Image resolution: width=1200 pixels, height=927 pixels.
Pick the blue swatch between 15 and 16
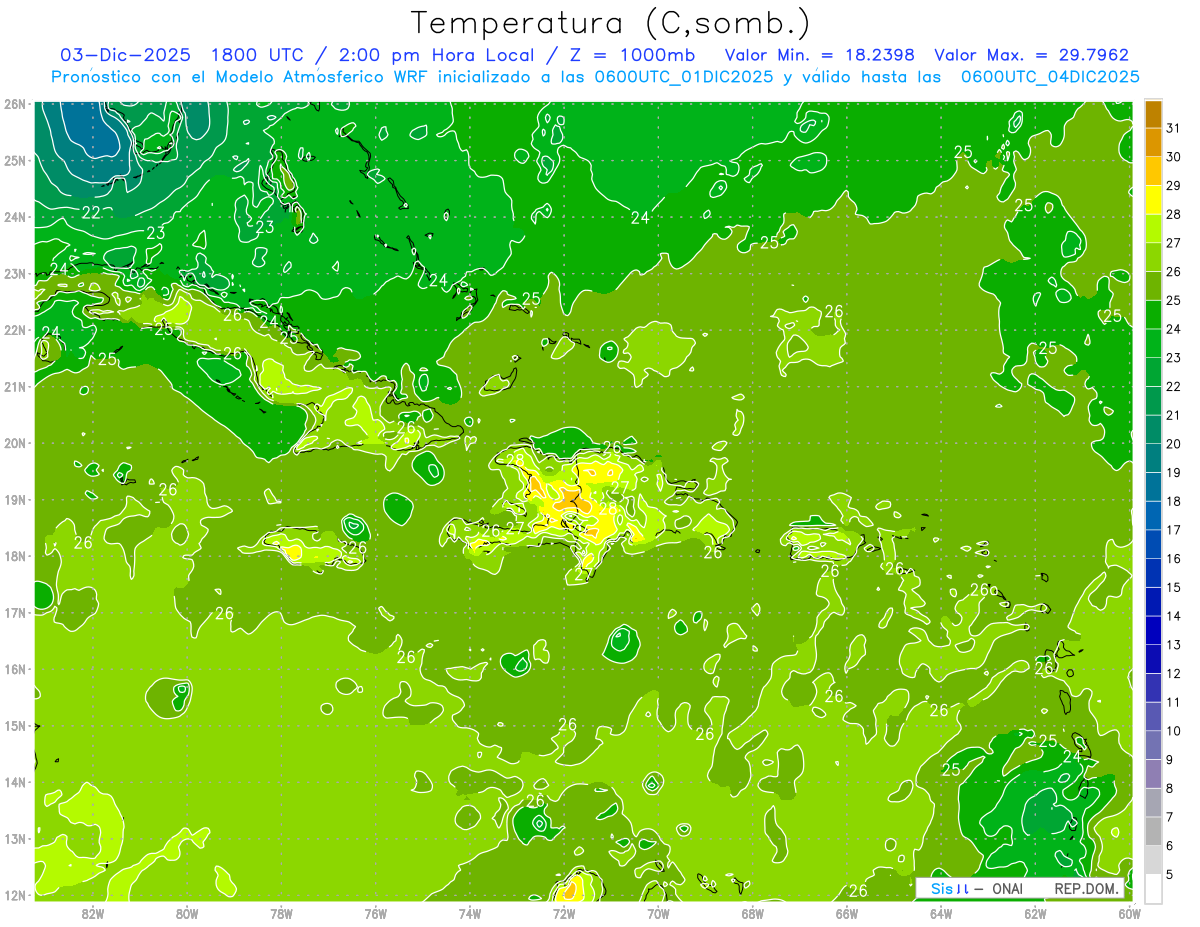1153,573
